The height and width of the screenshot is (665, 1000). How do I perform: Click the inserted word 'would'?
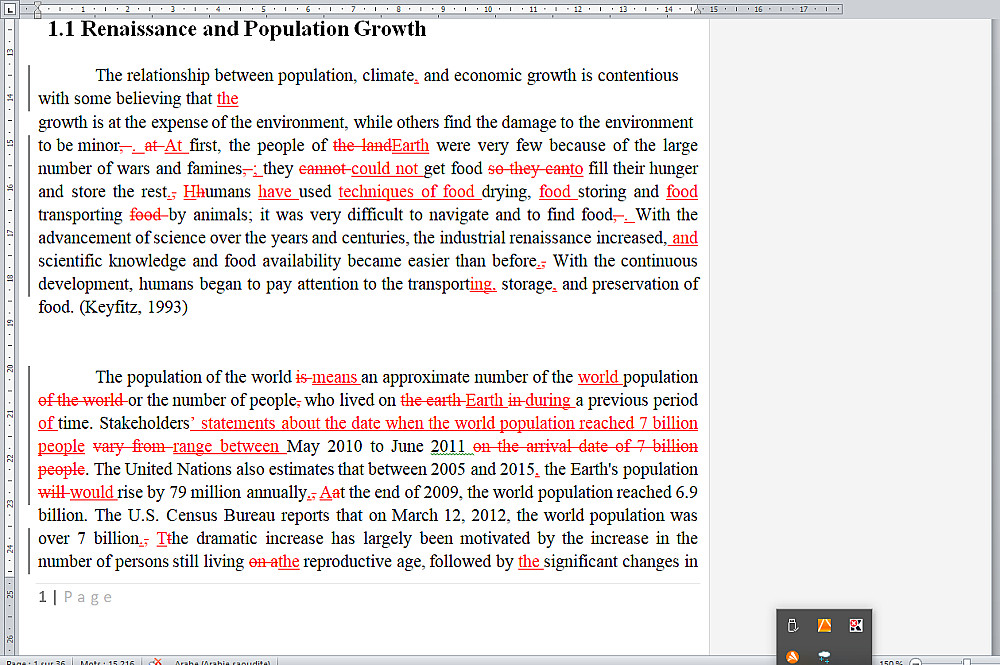(x=91, y=492)
